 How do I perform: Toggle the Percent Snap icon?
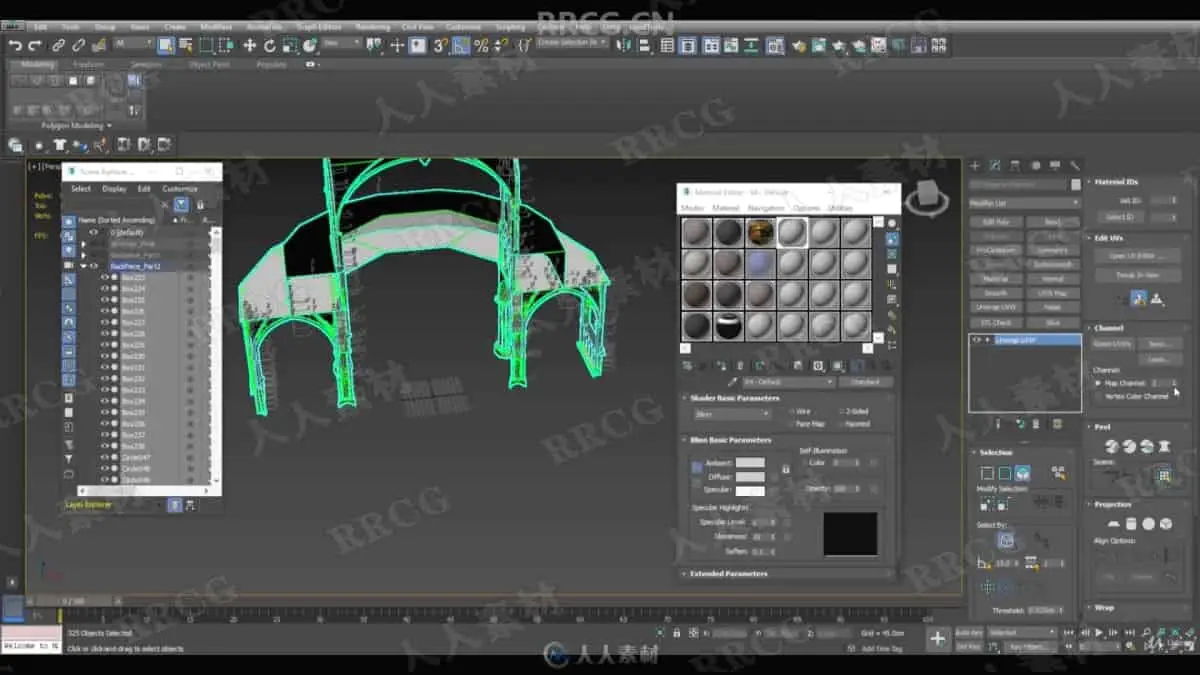(481, 45)
